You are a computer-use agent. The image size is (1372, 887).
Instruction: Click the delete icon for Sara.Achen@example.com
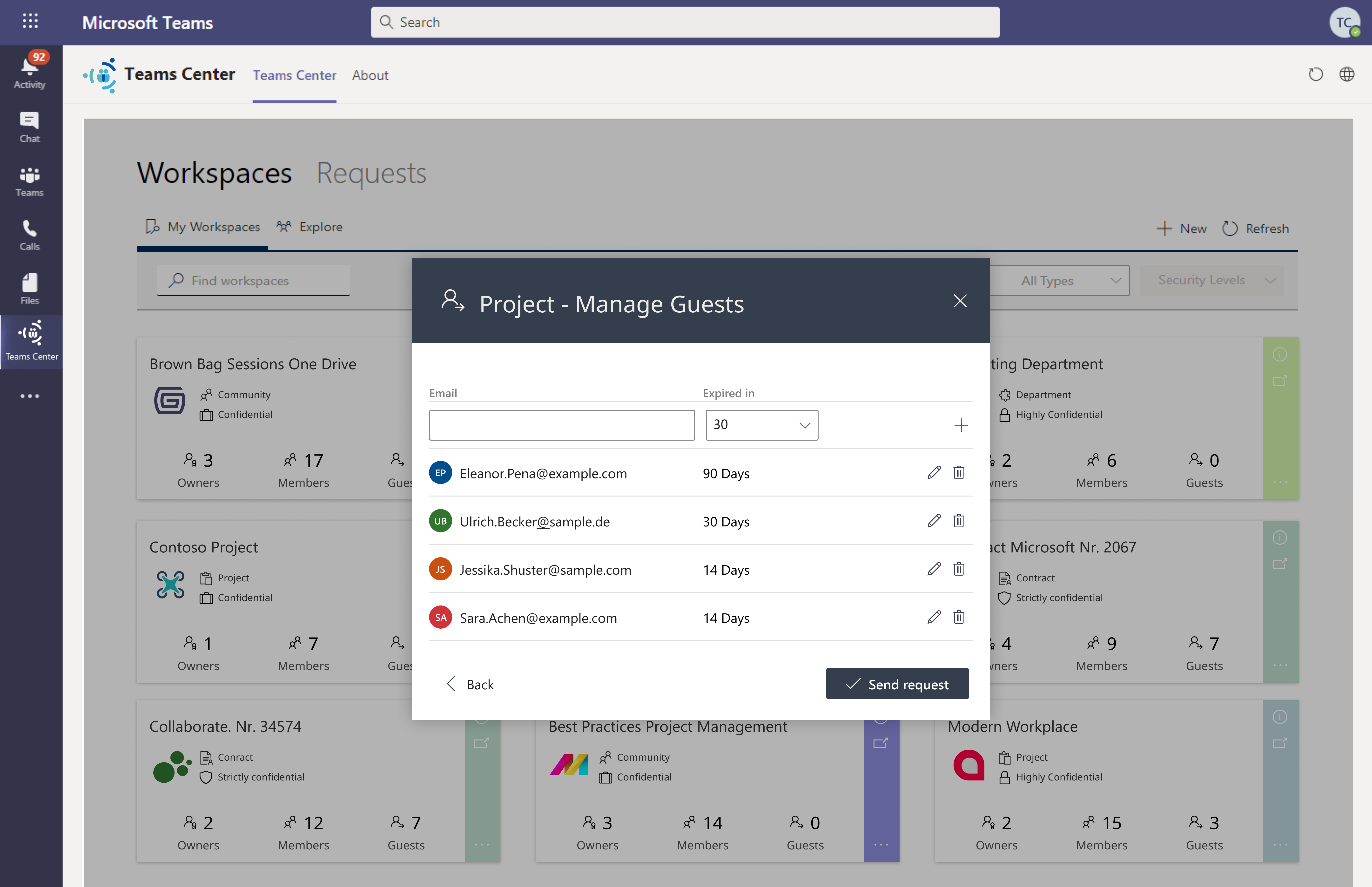coord(957,617)
